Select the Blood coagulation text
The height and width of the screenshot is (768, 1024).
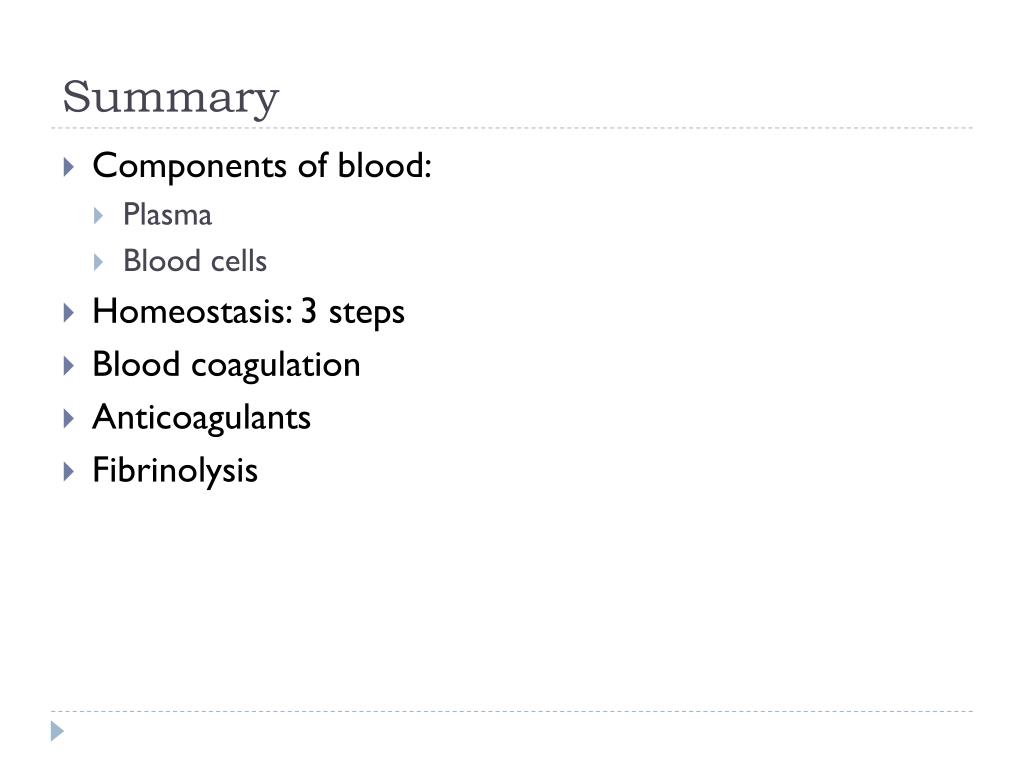pos(227,366)
